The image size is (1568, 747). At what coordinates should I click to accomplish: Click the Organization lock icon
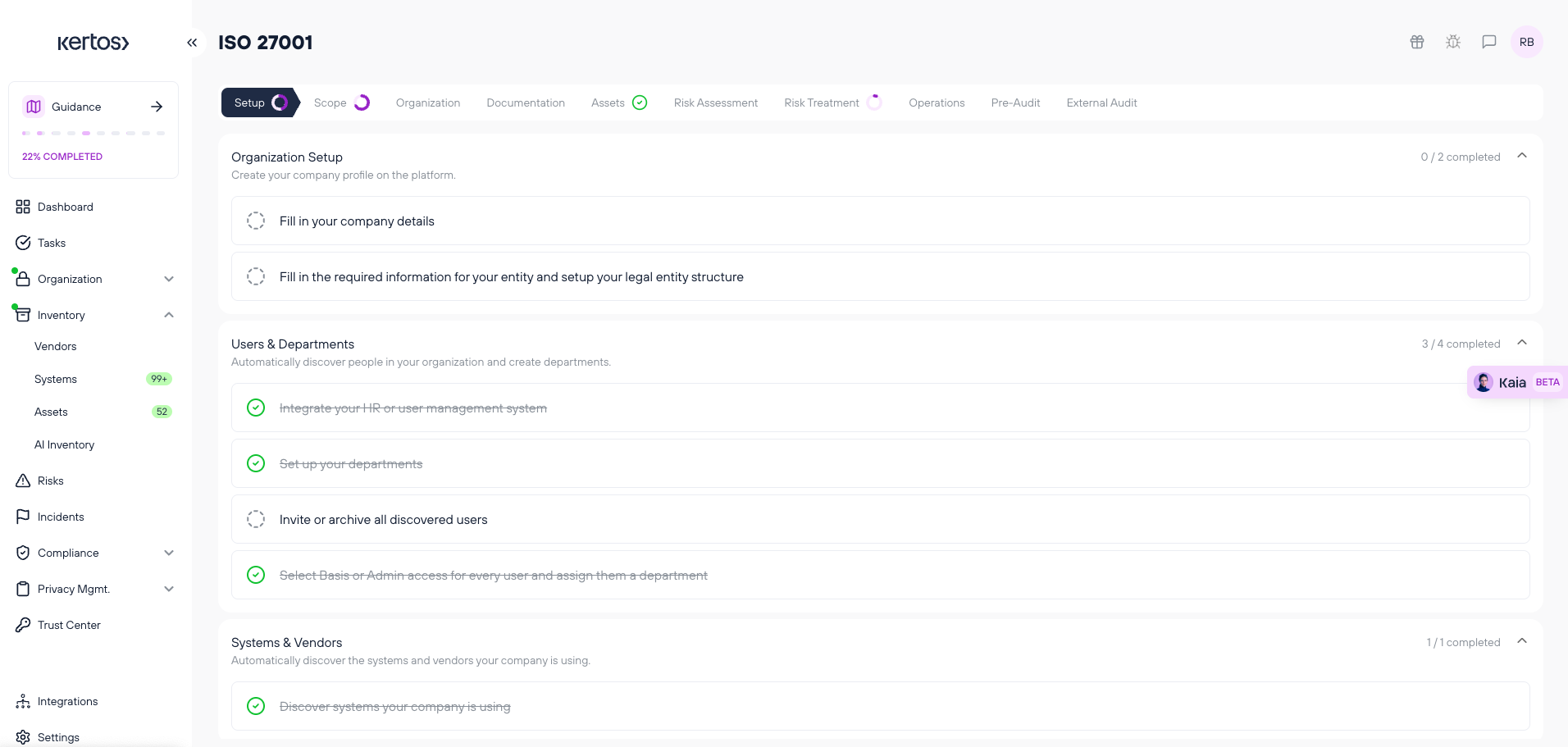coord(23,279)
